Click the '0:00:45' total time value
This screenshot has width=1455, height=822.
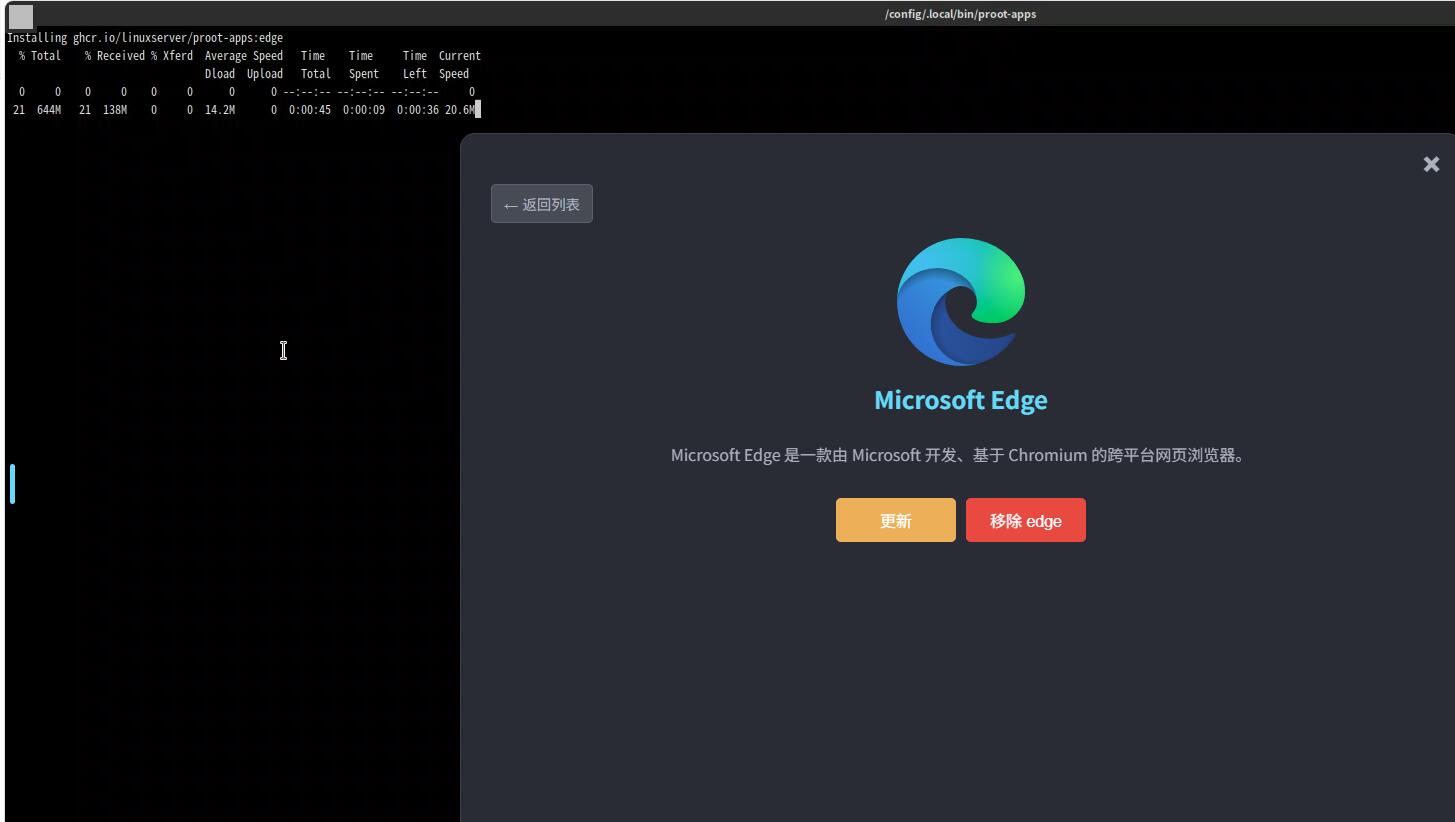310,110
